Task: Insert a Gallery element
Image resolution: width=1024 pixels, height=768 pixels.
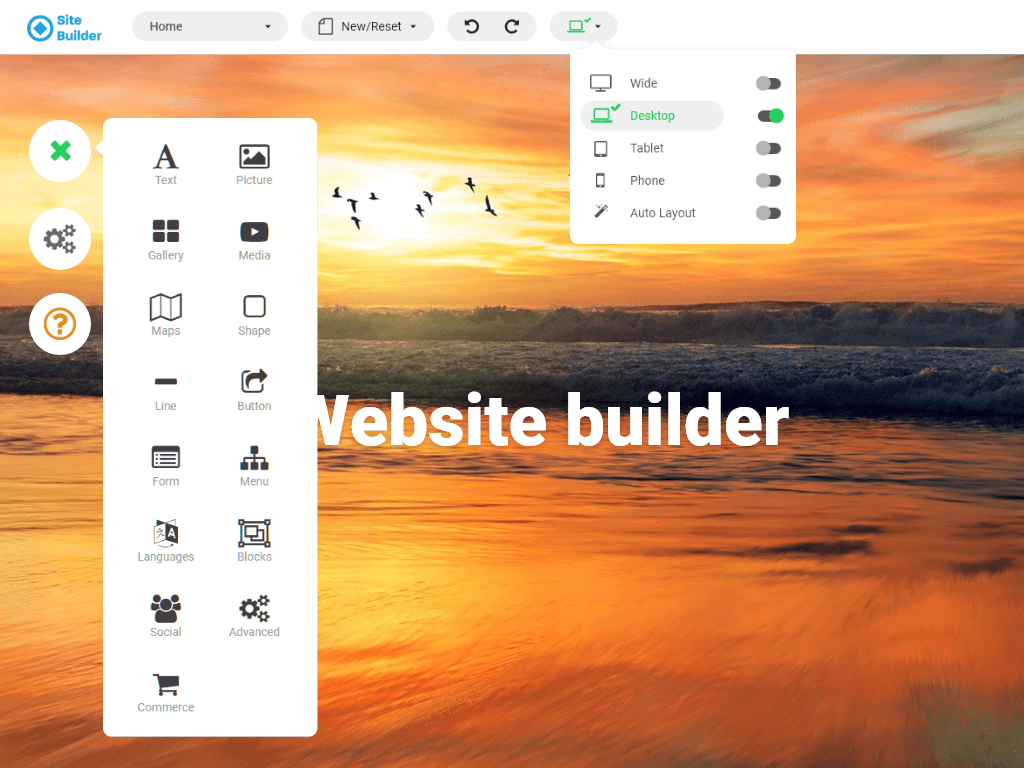Action: (165, 240)
